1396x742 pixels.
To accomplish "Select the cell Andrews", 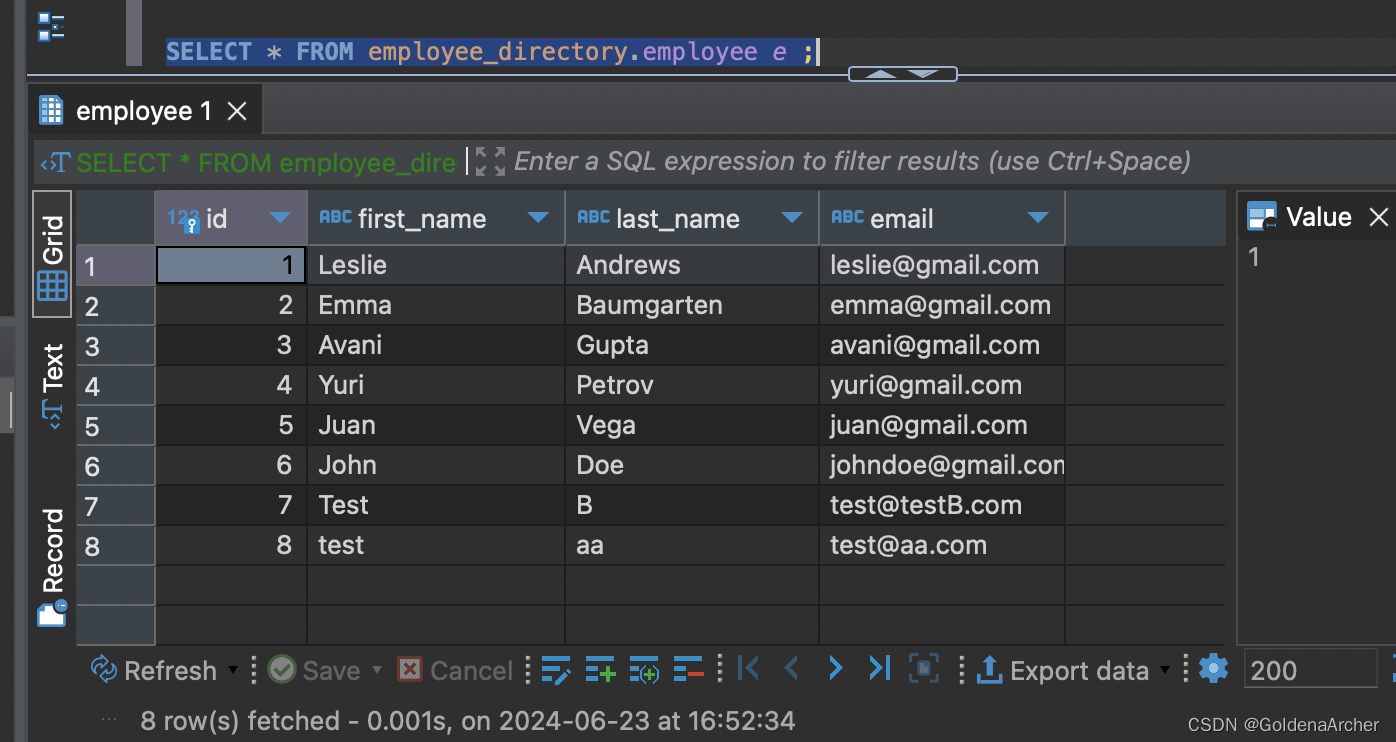I will pyautogui.click(x=692, y=265).
